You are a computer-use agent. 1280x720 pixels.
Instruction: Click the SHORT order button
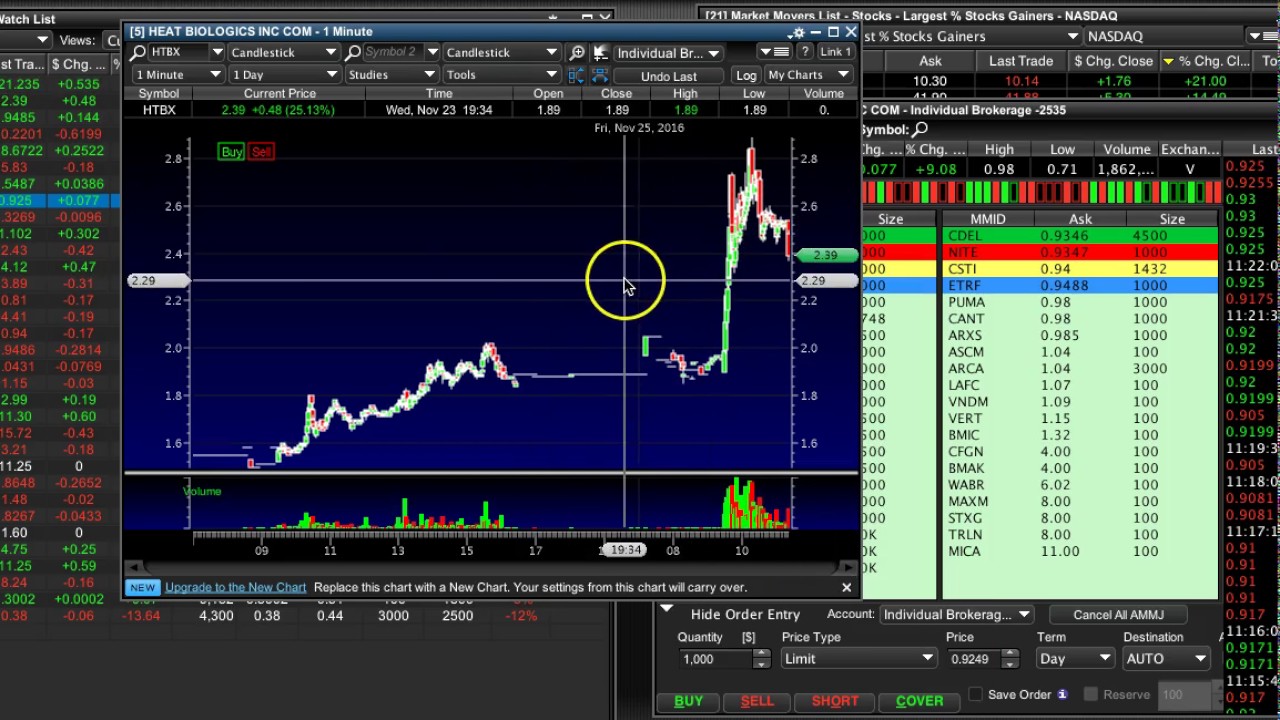835,701
